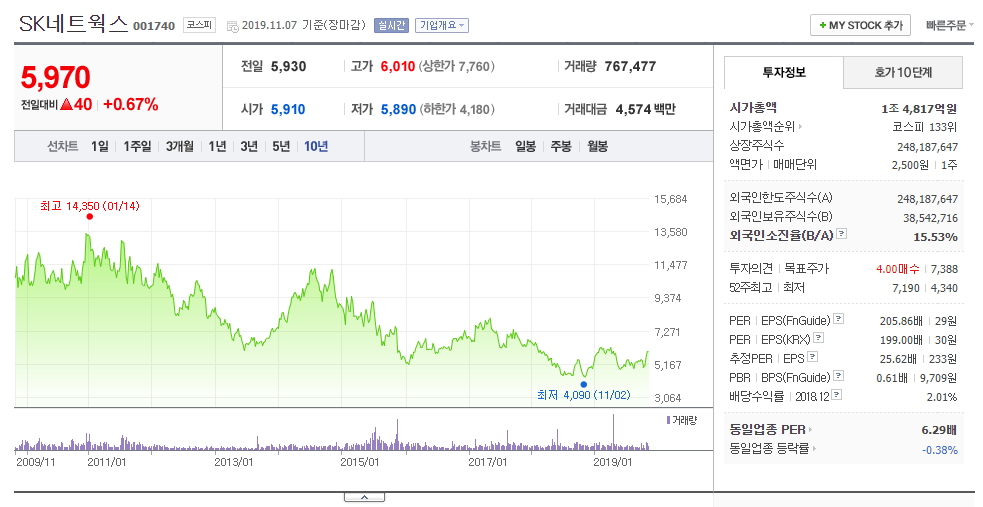This screenshot has width=983, height=507.
Task: Switch to the 호가10단계 tab
Action: click(903, 73)
